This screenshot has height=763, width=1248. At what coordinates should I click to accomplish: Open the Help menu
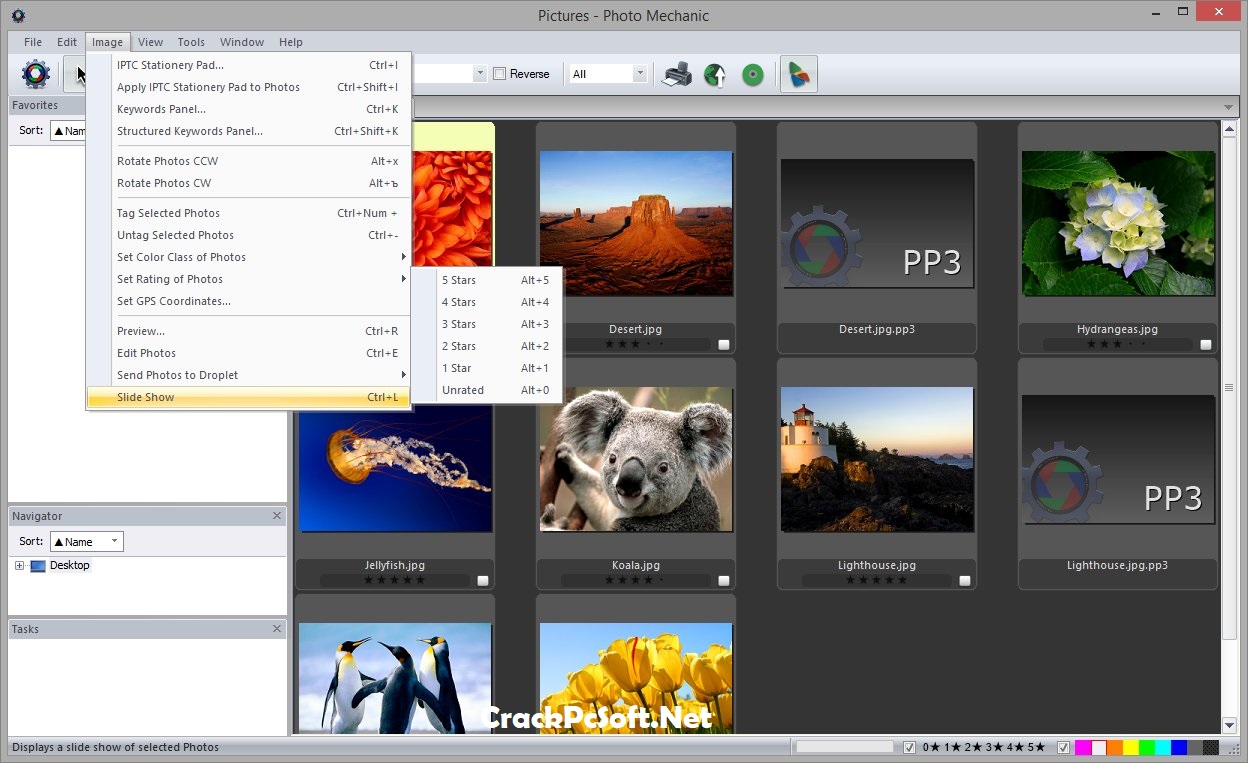(x=291, y=42)
